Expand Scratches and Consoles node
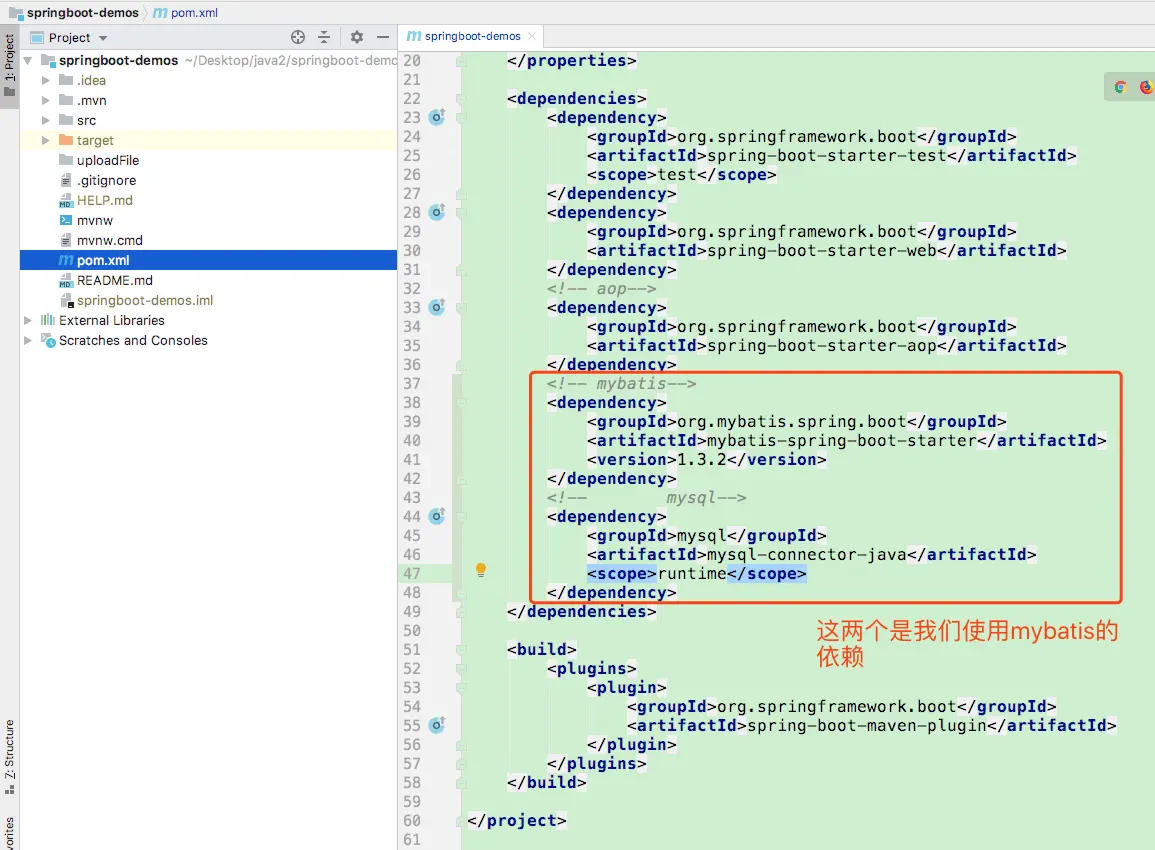The image size is (1155, 850). 27,340
